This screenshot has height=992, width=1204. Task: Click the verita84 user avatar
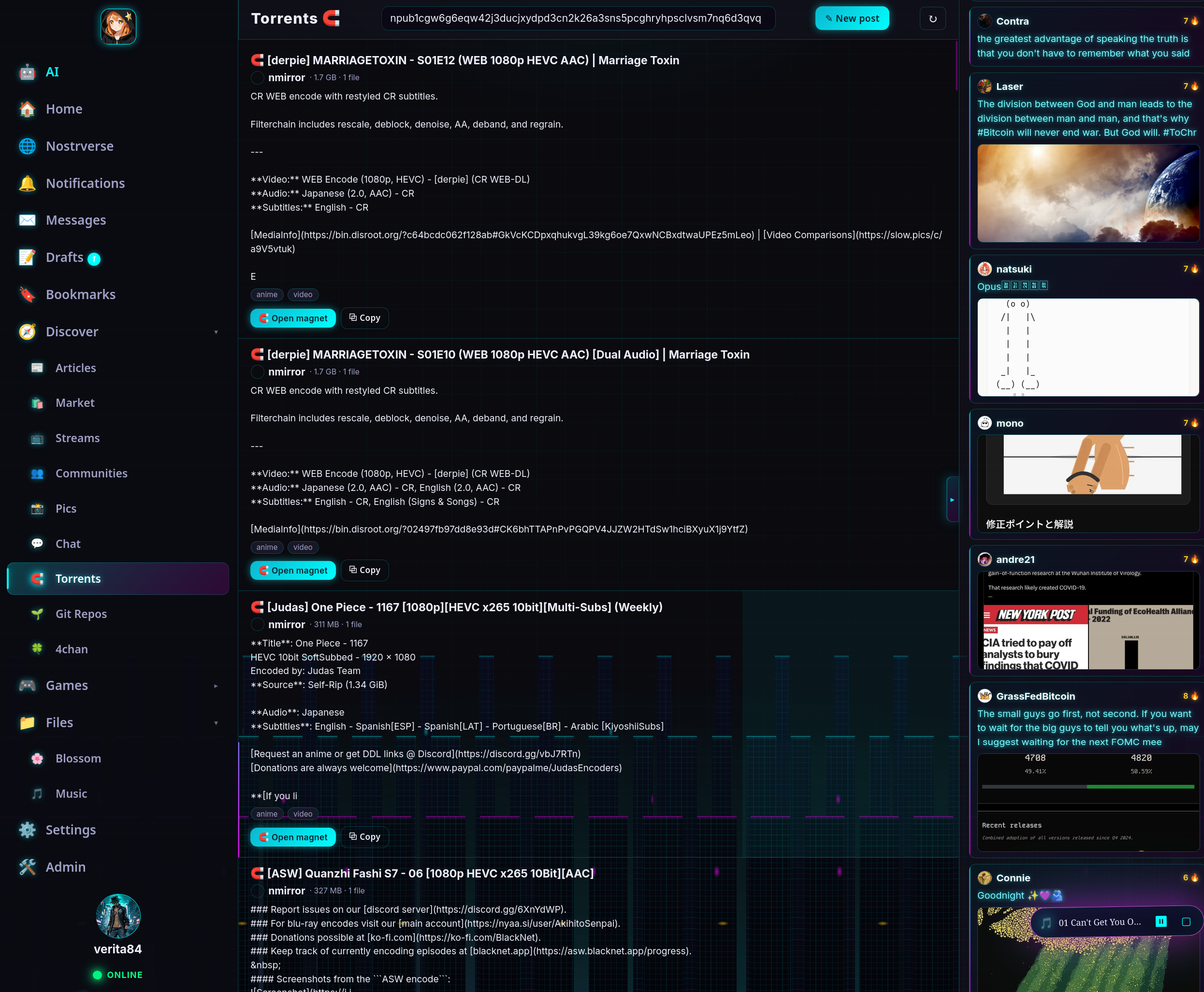click(118, 916)
